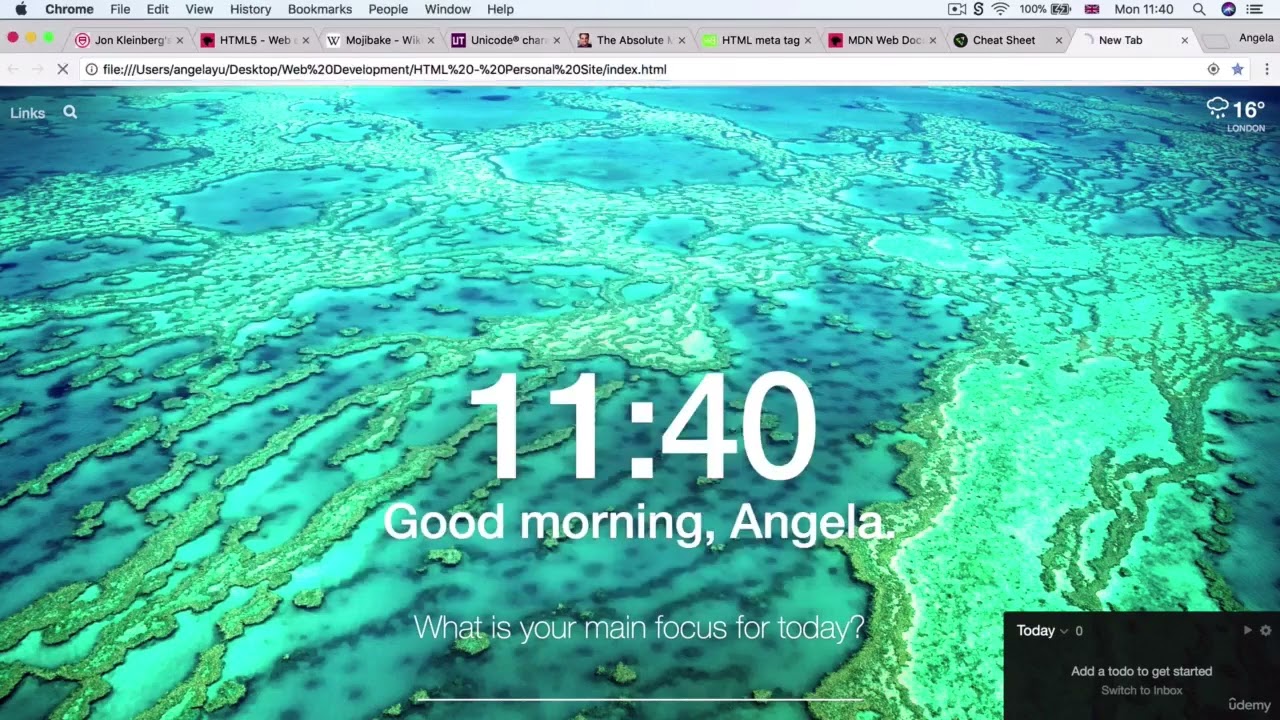Open the Links menu on the page
The width and height of the screenshot is (1280, 720).
coord(28,113)
